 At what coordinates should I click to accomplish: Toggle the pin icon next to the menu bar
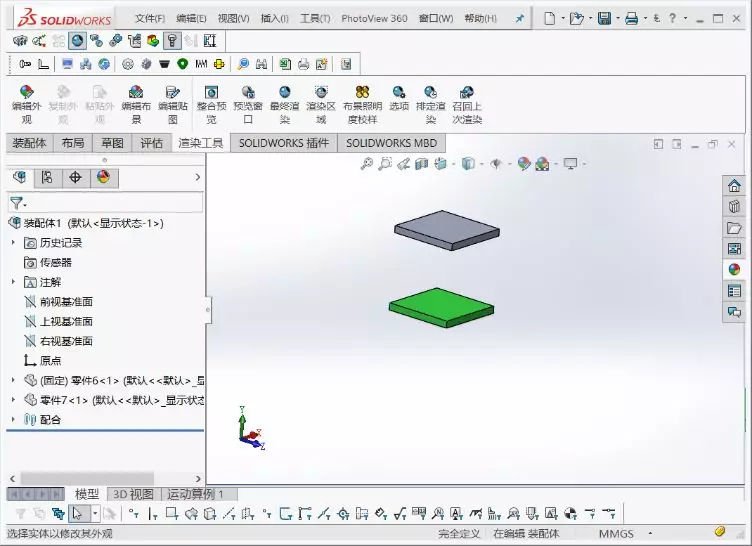[519, 19]
